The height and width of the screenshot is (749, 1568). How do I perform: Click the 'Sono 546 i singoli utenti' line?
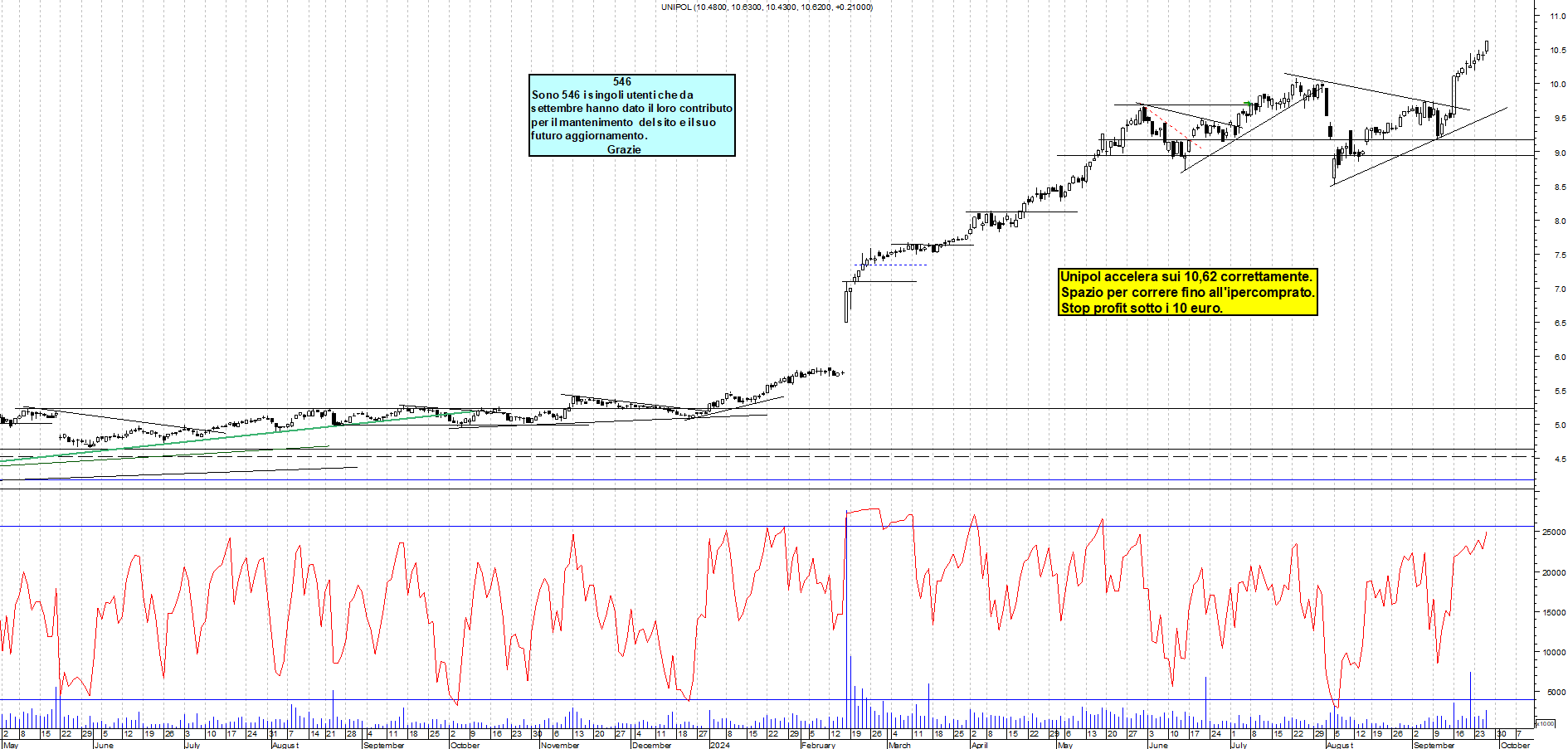click(612, 95)
